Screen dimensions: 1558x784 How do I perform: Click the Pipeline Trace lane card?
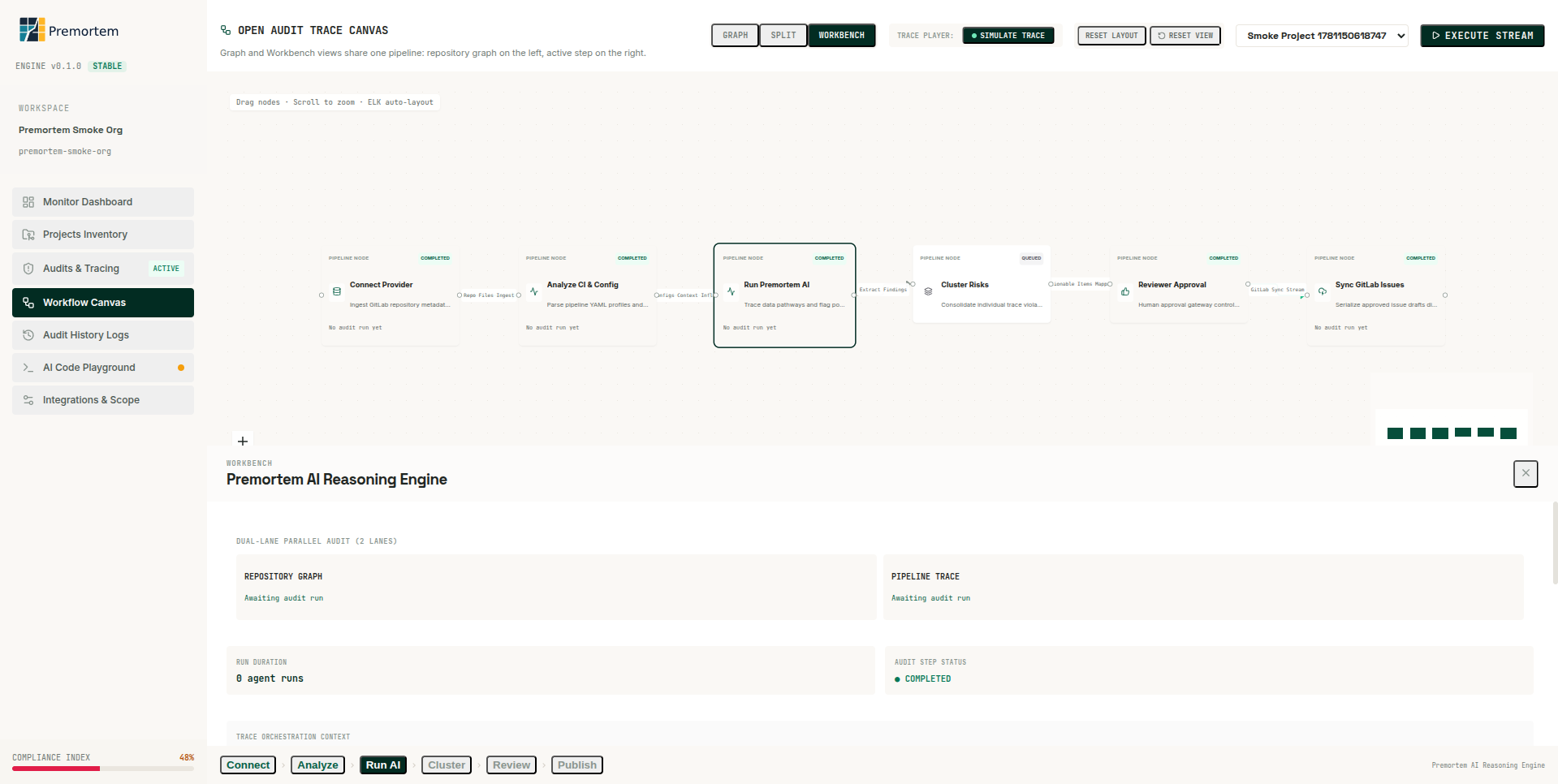point(1203,588)
